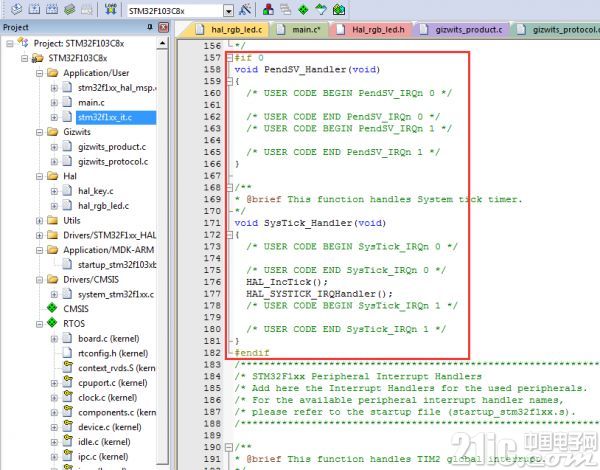Click the Translate file toolbar icon
Image resolution: width=600 pixels, height=470 pixels.
coord(17,9)
